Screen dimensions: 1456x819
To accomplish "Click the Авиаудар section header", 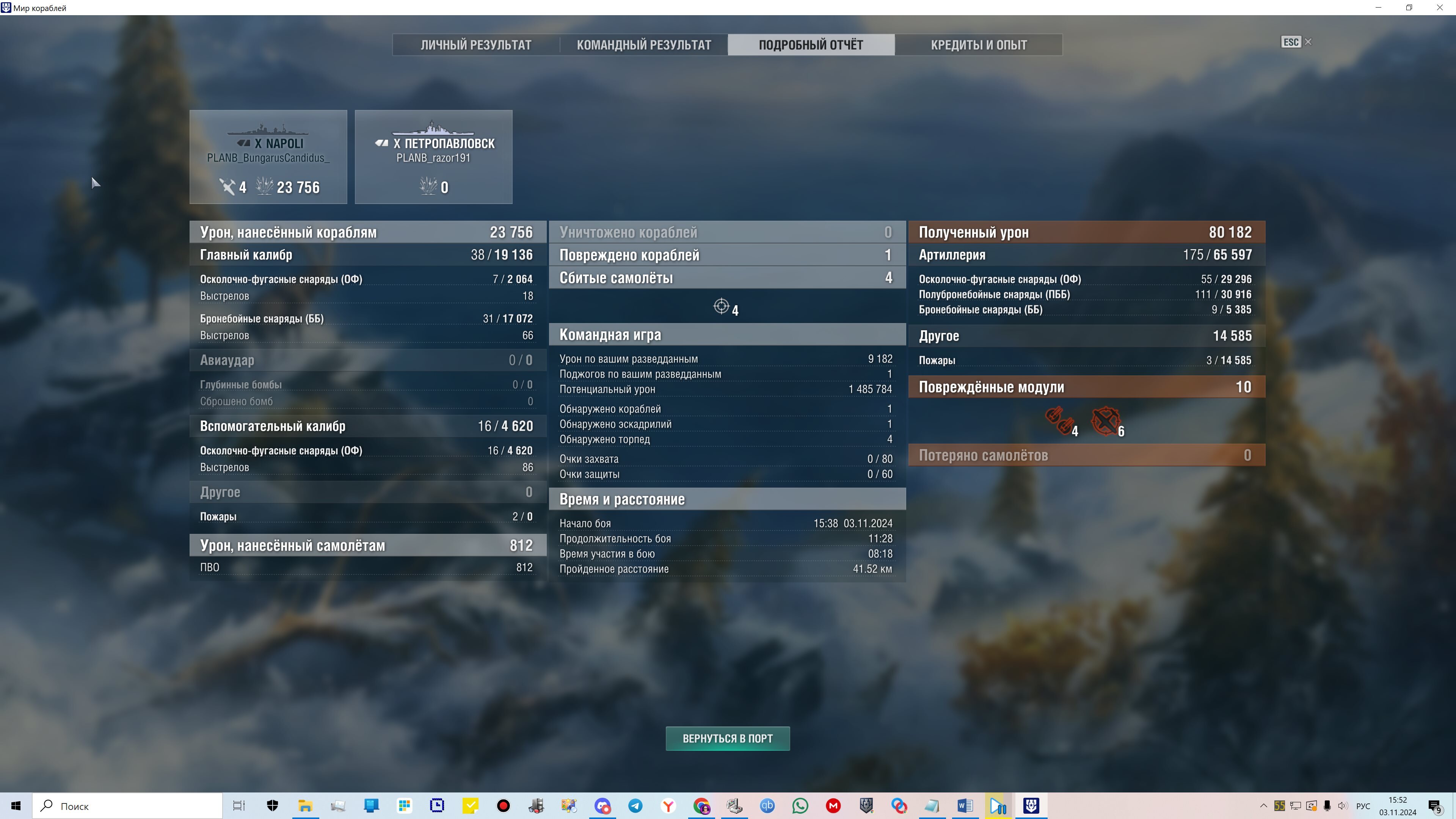I will click(x=368, y=360).
